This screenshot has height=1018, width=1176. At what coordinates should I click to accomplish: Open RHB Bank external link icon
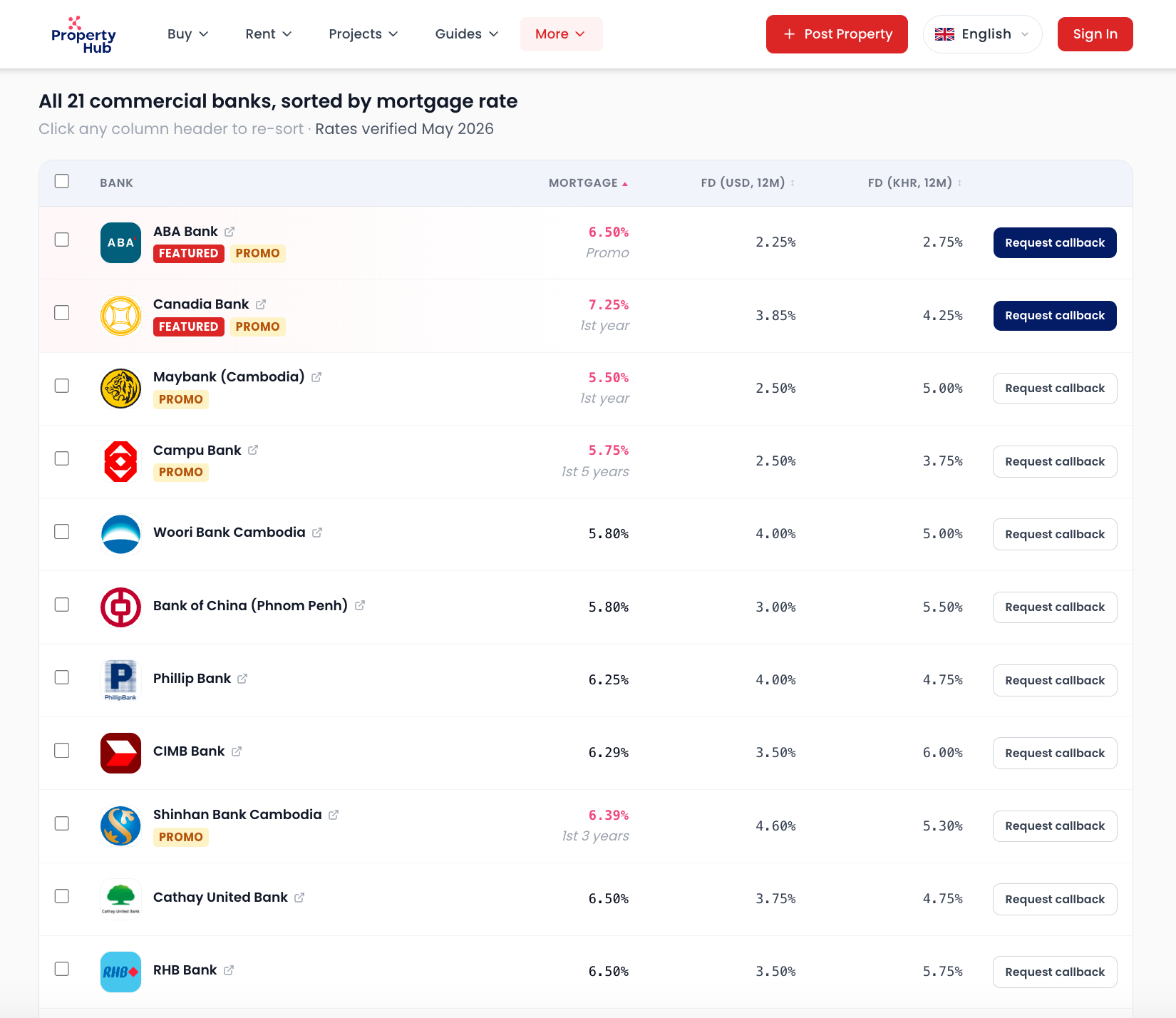(229, 970)
